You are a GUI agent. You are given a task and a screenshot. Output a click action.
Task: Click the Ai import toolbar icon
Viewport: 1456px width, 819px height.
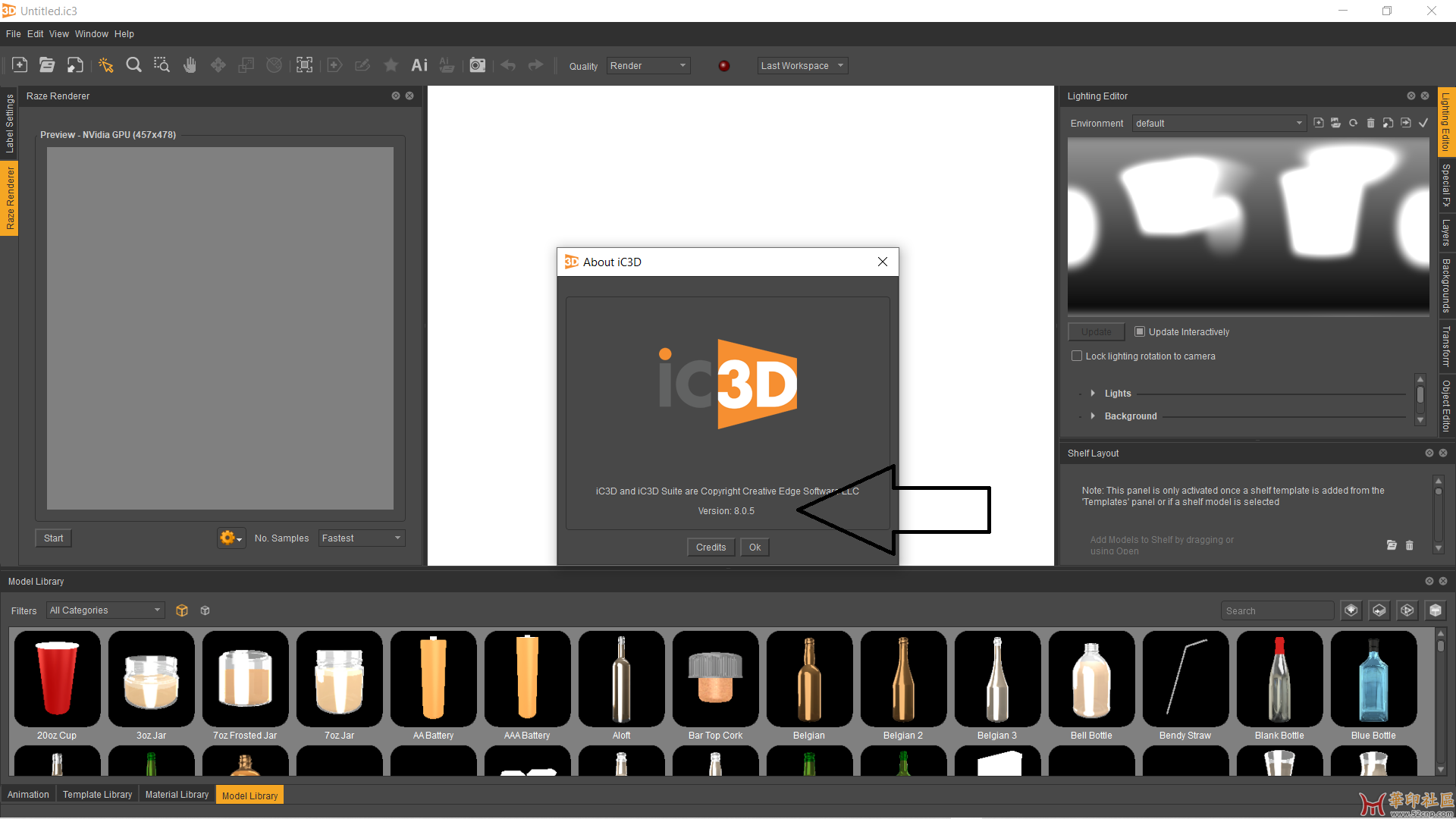419,65
